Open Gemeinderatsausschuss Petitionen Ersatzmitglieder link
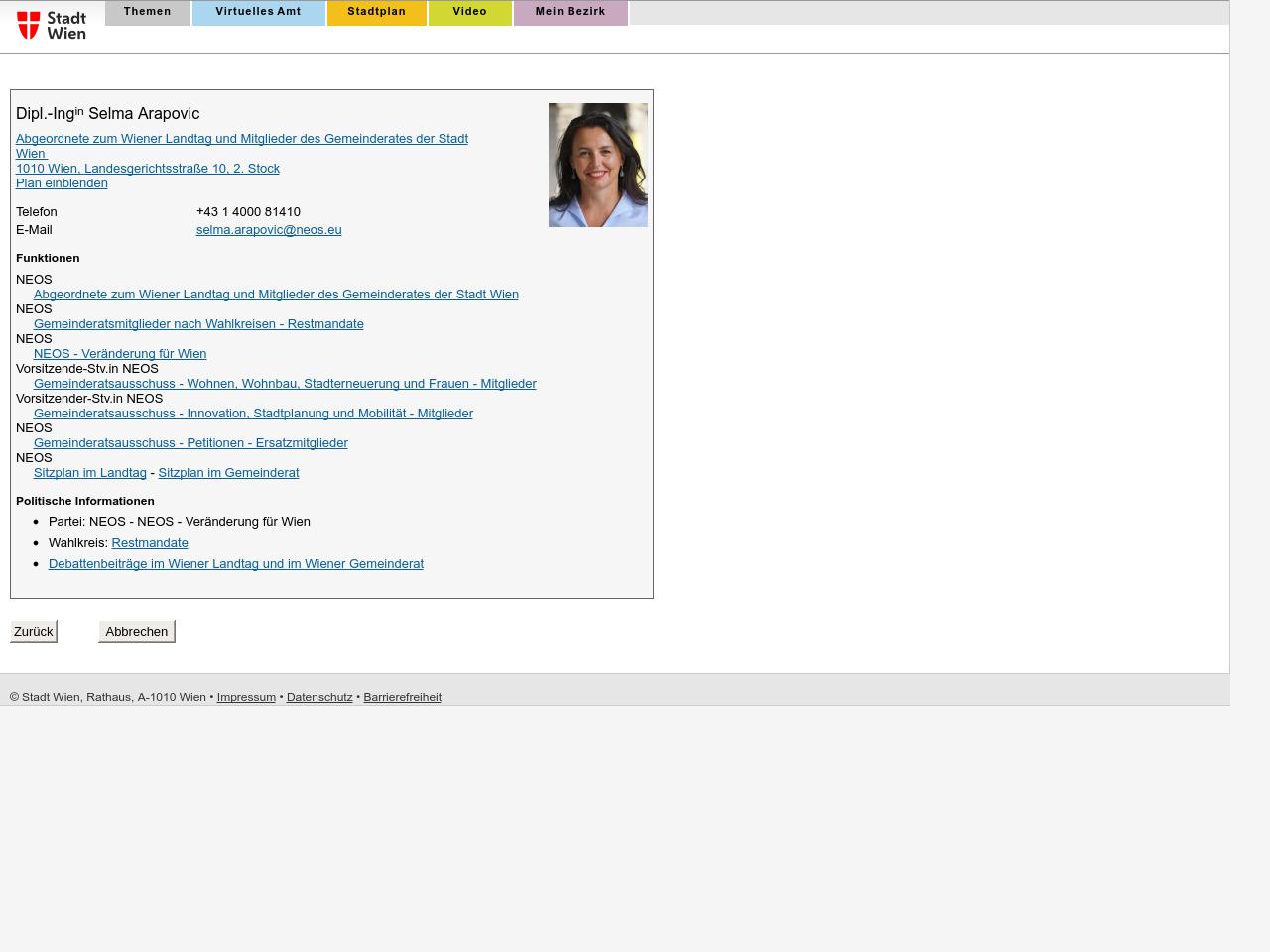The width and height of the screenshot is (1270, 952). click(190, 443)
